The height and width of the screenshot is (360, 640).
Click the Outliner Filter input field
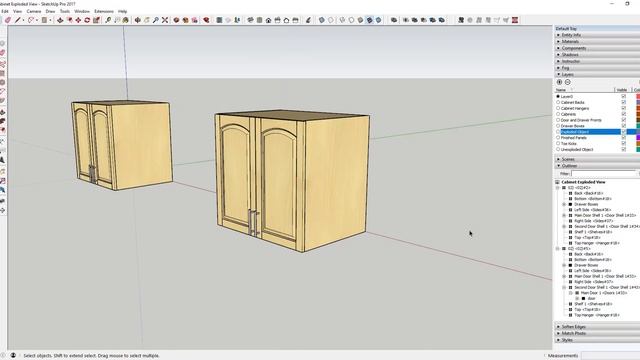point(604,174)
